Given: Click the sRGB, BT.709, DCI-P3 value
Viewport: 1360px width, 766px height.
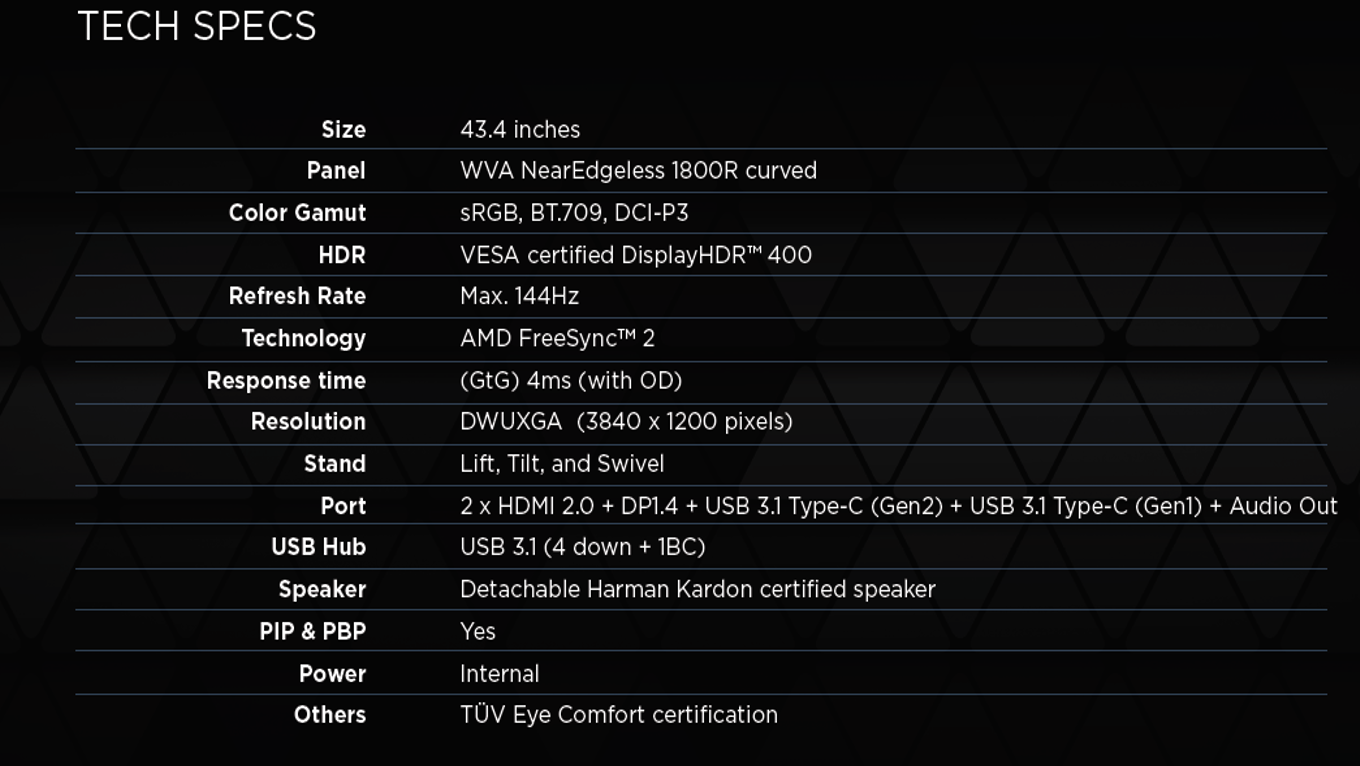Looking at the screenshot, I should (x=574, y=213).
